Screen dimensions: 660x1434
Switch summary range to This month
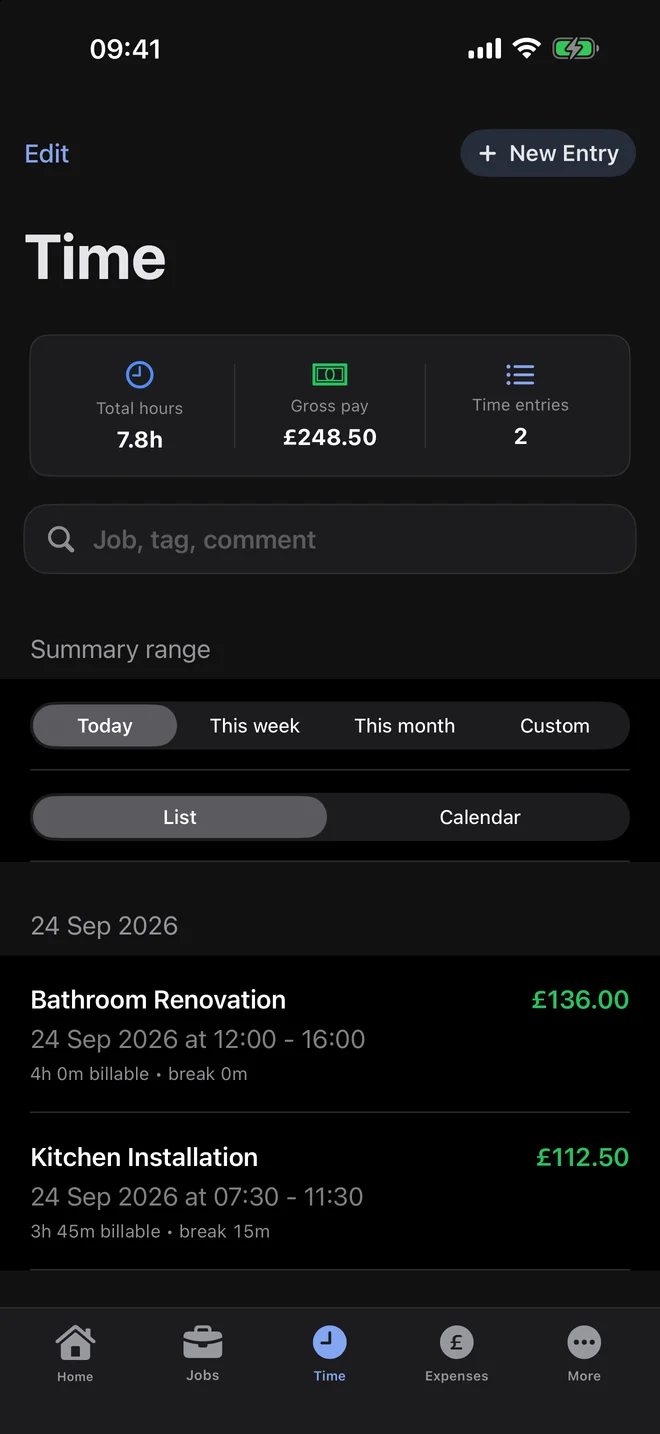pyautogui.click(x=405, y=726)
